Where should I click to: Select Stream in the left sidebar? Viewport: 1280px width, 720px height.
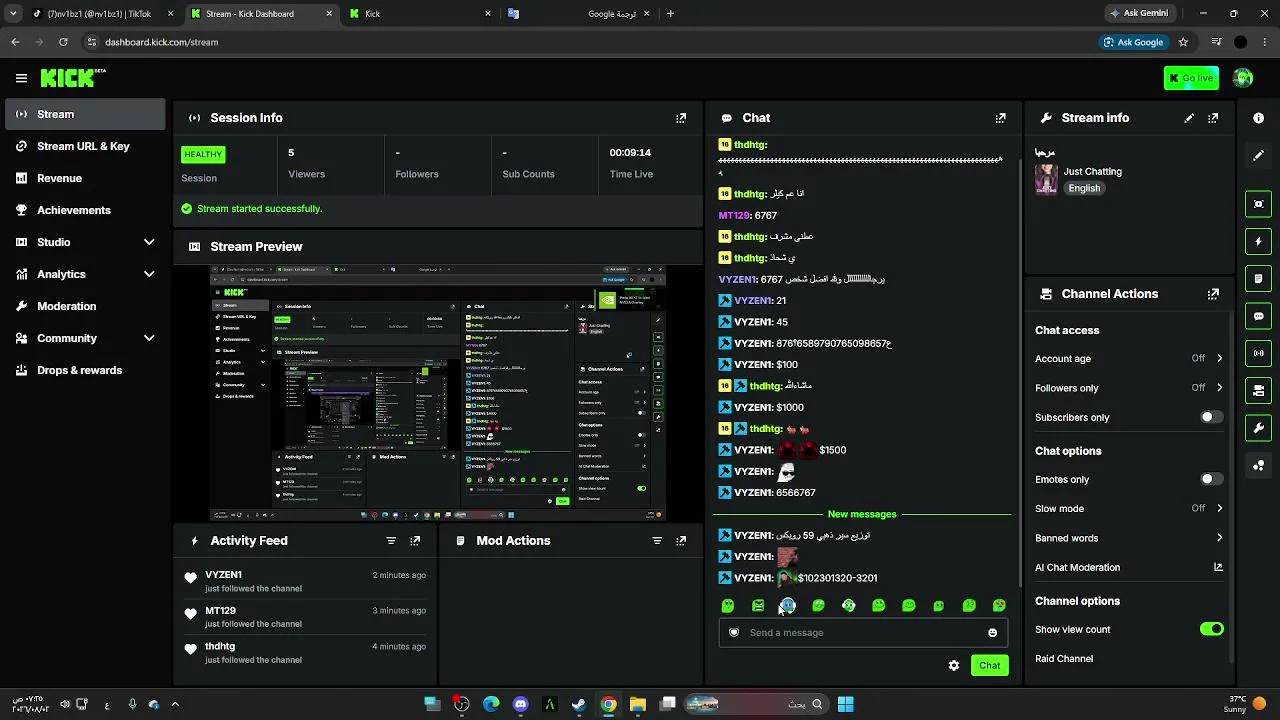[85, 114]
